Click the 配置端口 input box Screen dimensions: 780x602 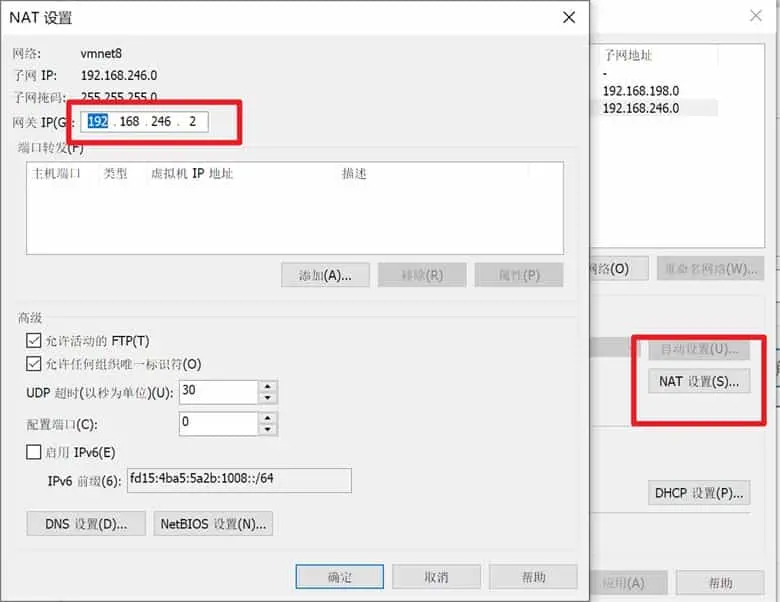click(218, 423)
